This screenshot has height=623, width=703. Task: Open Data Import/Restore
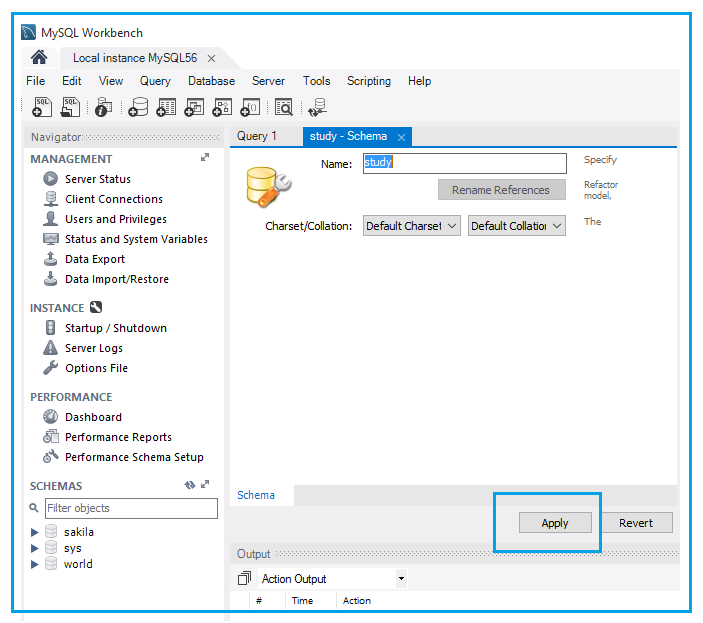click(117, 279)
